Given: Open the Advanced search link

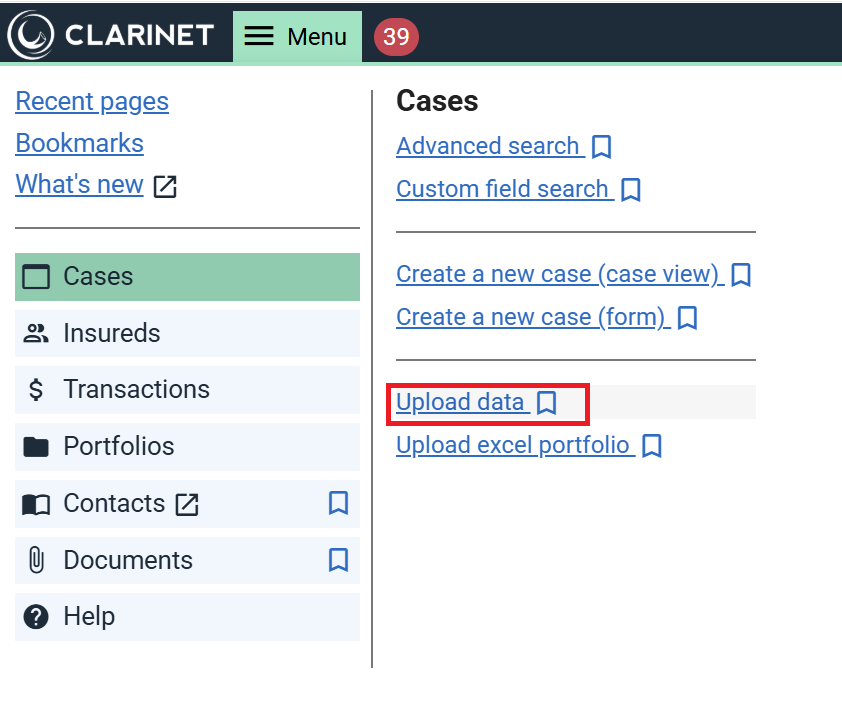Looking at the screenshot, I should (x=487, y=146).
